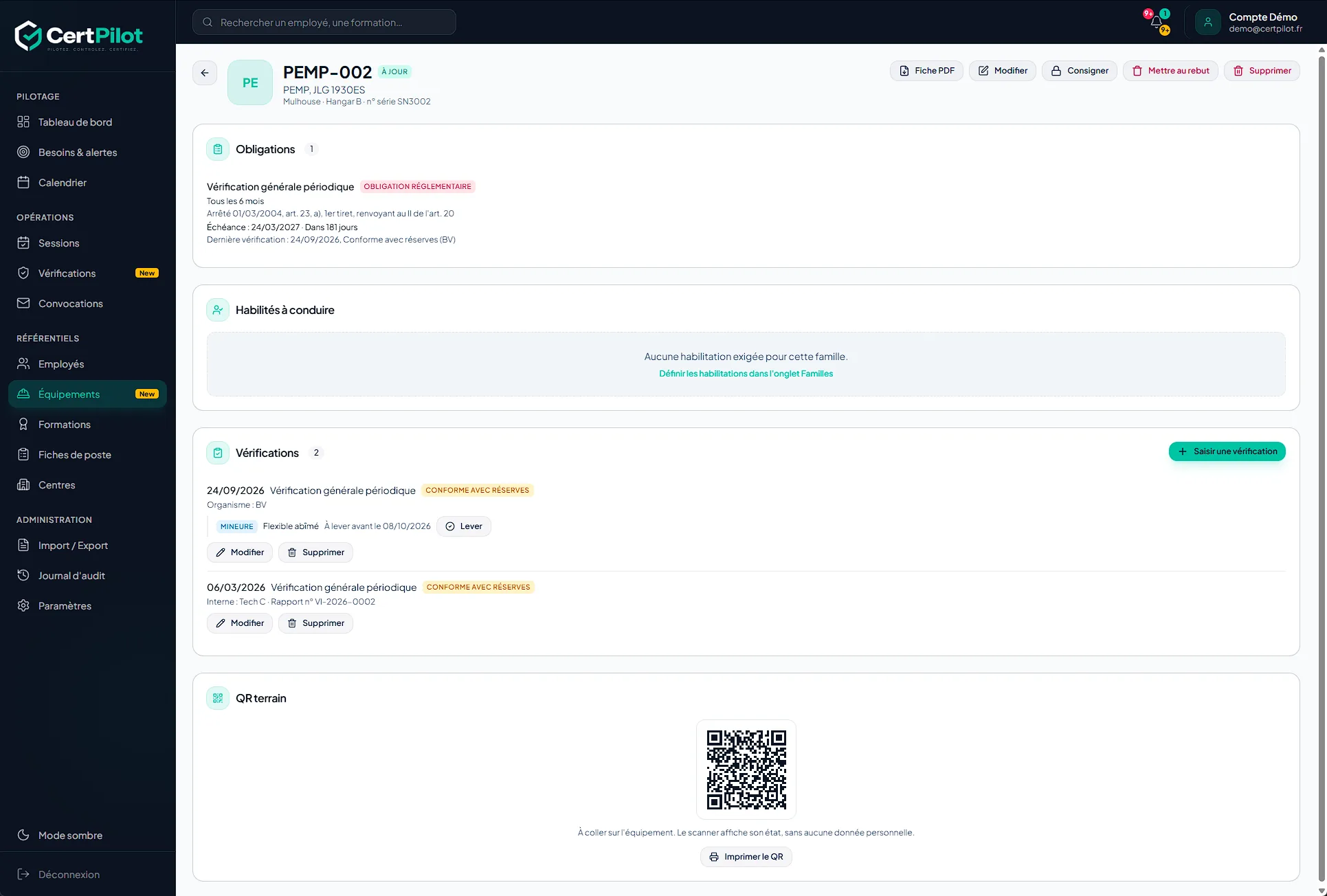Viewport: 1327px width, 896px height.
Task: Click the MINEURE severity badge
Action: tap(237, 526)
